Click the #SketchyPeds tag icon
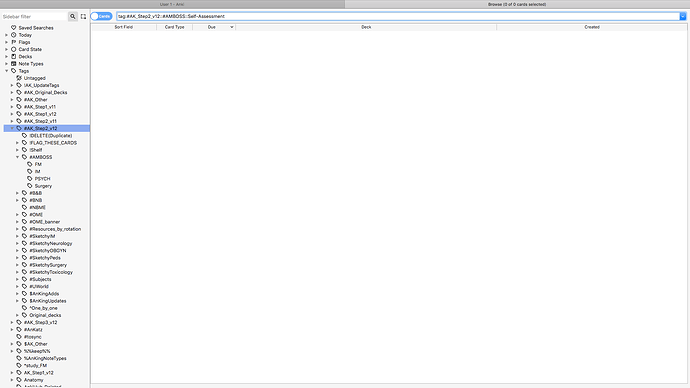 25,258
